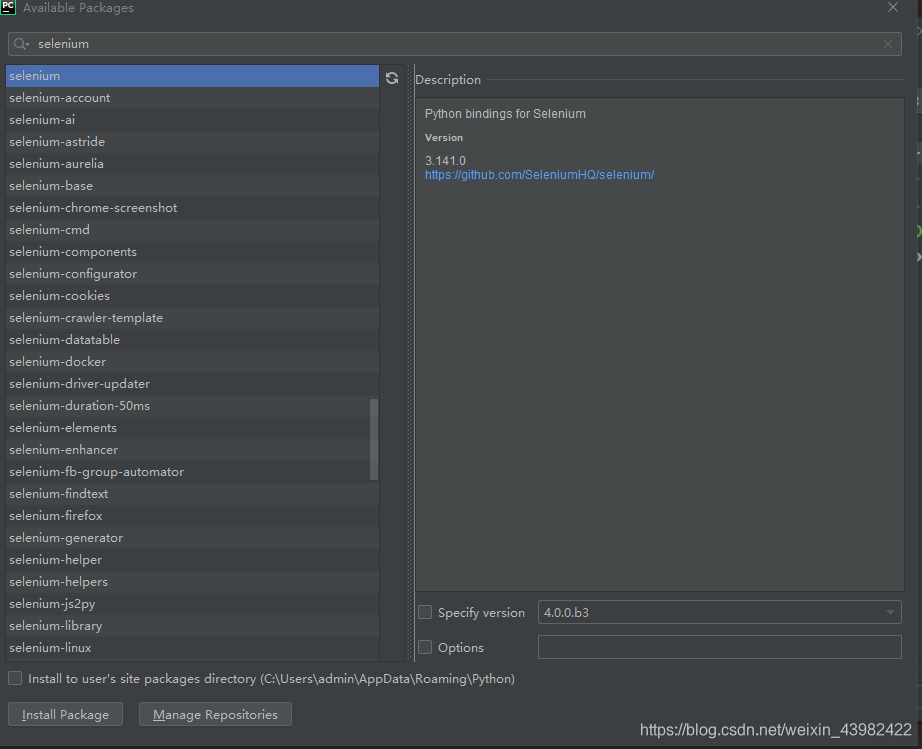Viewport: 922px width, 749px height.
Task: Select selenium-crawler-template package
Action: tap(192, 317)
